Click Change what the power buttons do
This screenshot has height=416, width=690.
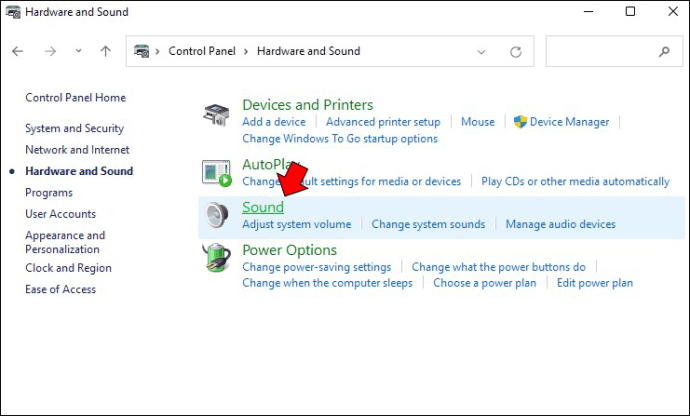pyautogui.click(x=499, y=267)
